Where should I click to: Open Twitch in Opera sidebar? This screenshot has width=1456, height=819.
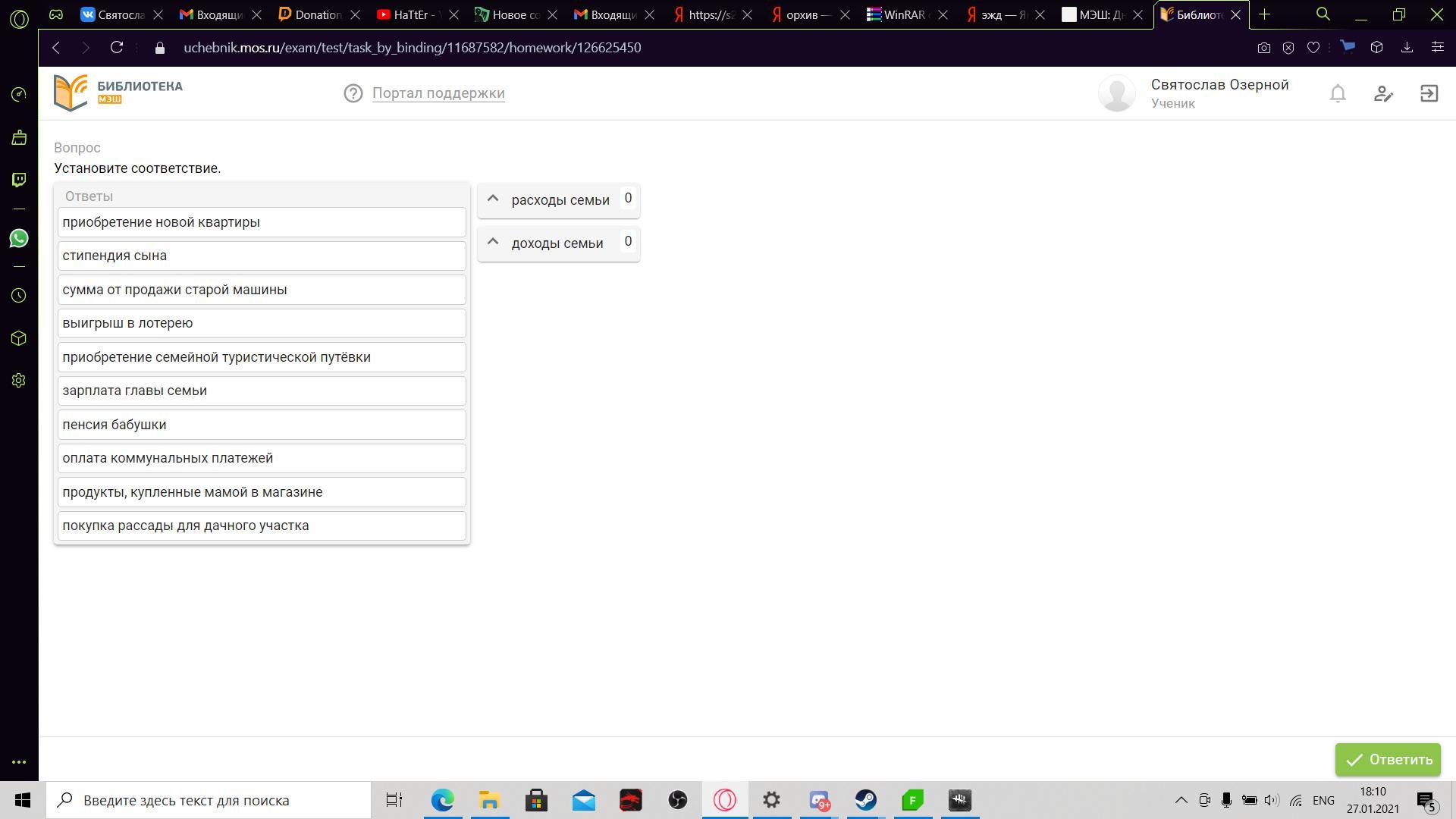click(x=19, y=180)
